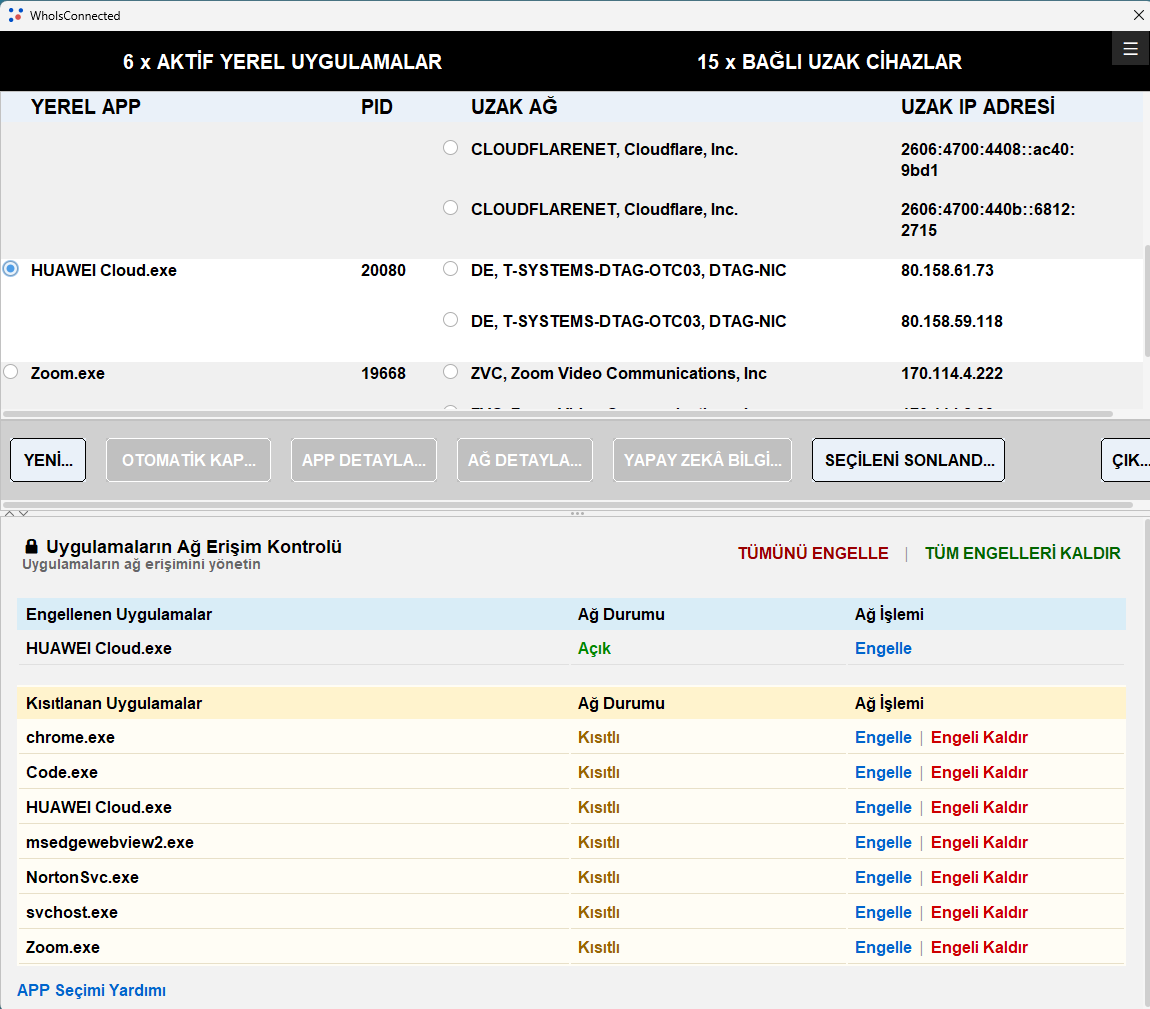1150x1009 pixels.
Task: Open APP DETAYLA... details button
Action: [x=364, y=460]
